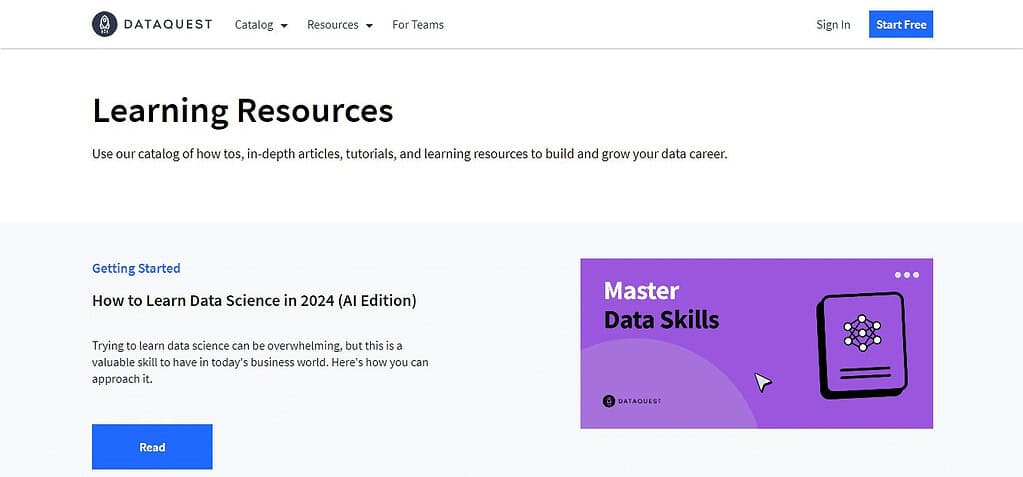Click the paragraph 'Trying to learn data science'

click(x=260, y=362)
